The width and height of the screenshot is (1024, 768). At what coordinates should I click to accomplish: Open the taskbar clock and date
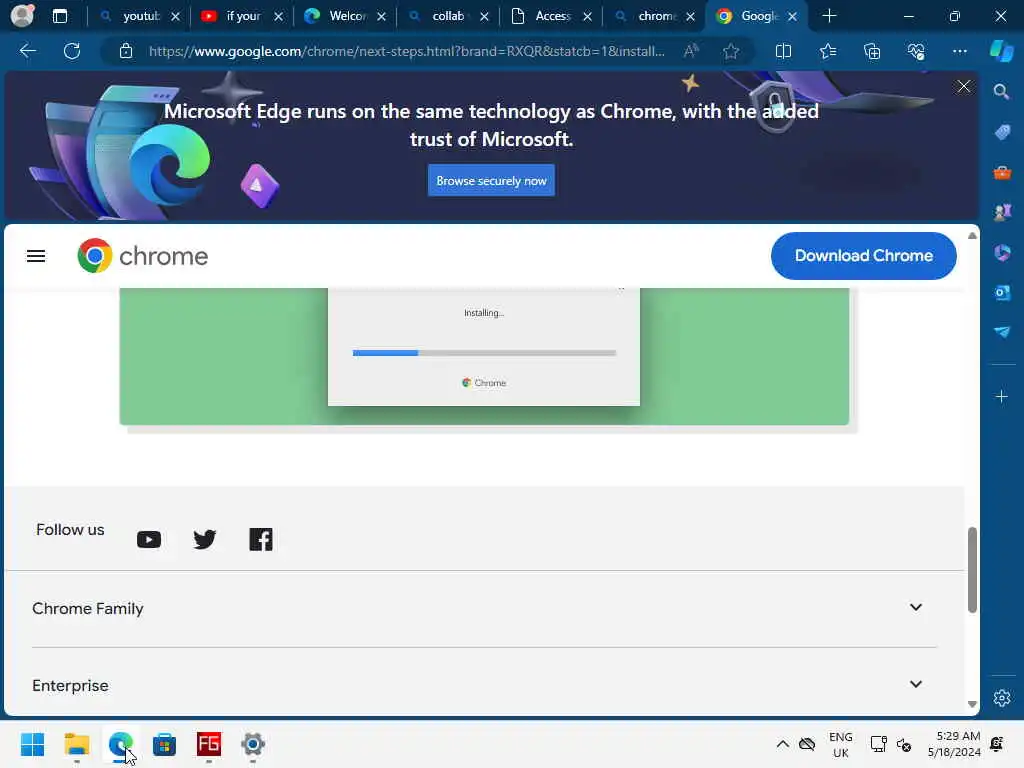click(954, 744)
